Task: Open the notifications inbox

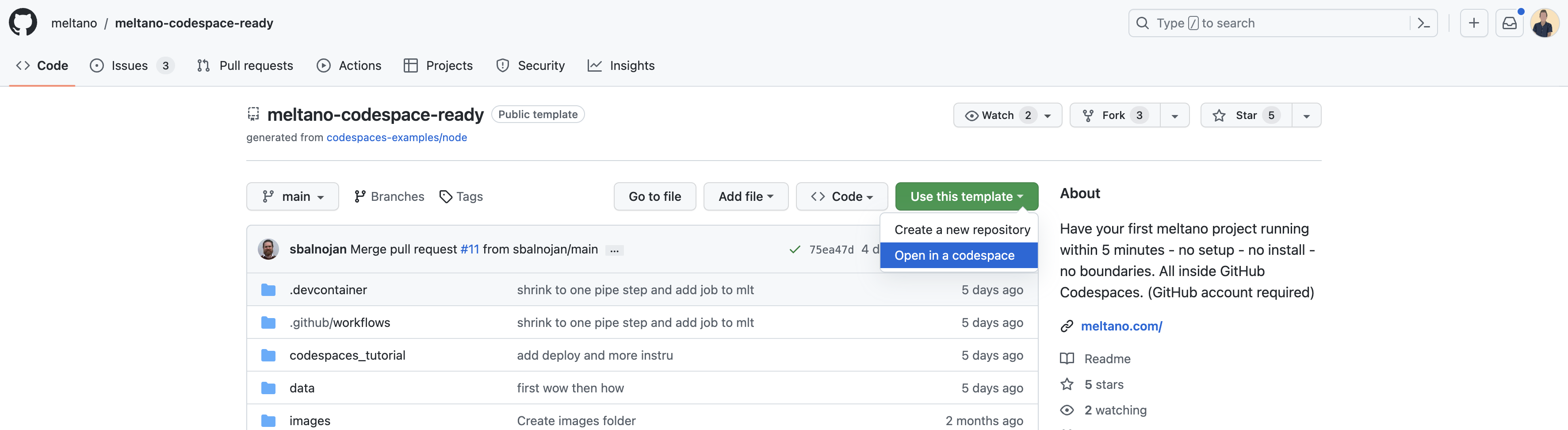Action: pyautogui.click(x=1510, y=23)
